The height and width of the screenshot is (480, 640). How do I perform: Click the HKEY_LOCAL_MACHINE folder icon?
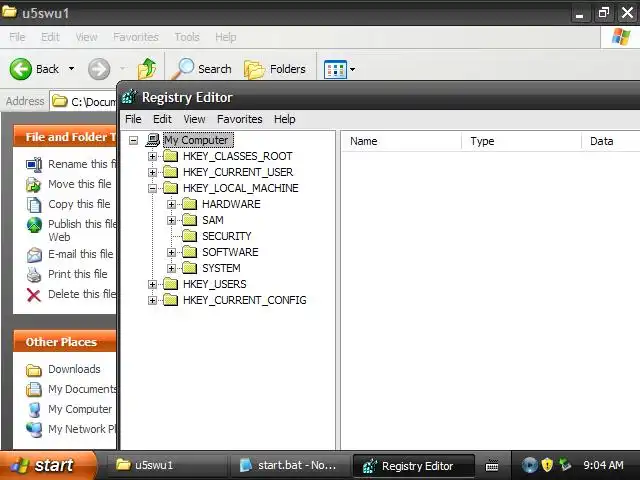(x=170, y=188)
